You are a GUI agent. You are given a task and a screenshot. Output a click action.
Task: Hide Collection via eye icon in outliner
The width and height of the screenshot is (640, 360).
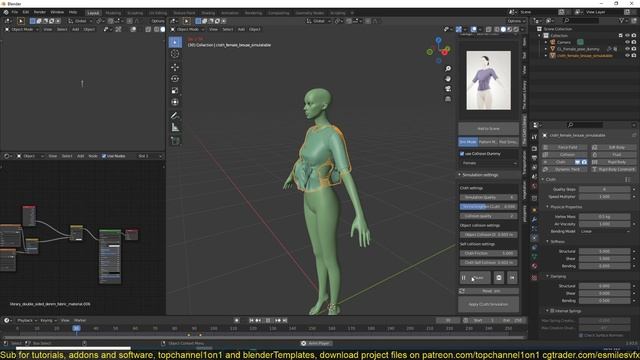pos(627,36)
